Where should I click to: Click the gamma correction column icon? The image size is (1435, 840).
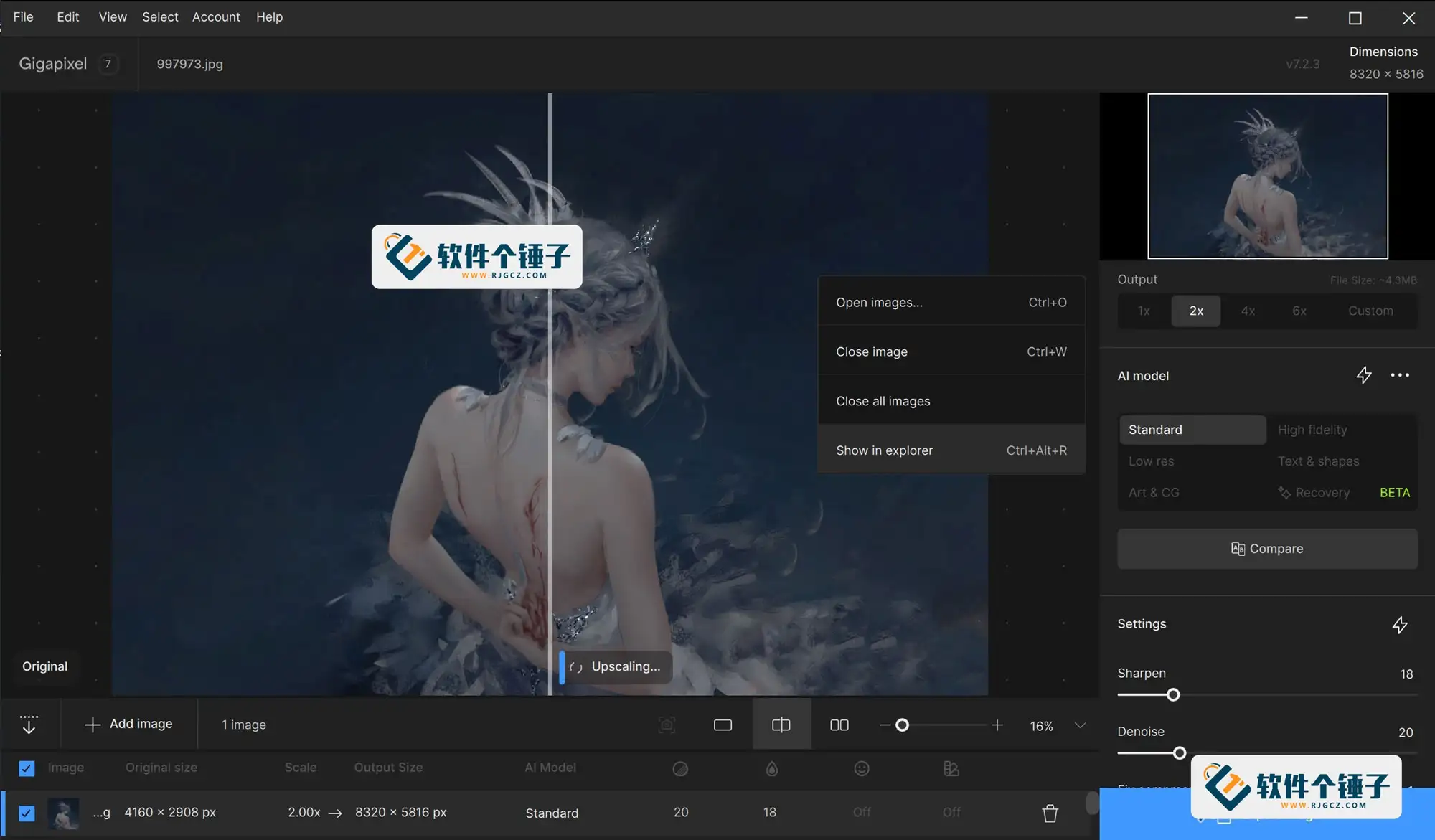click(x=951, y=768)
